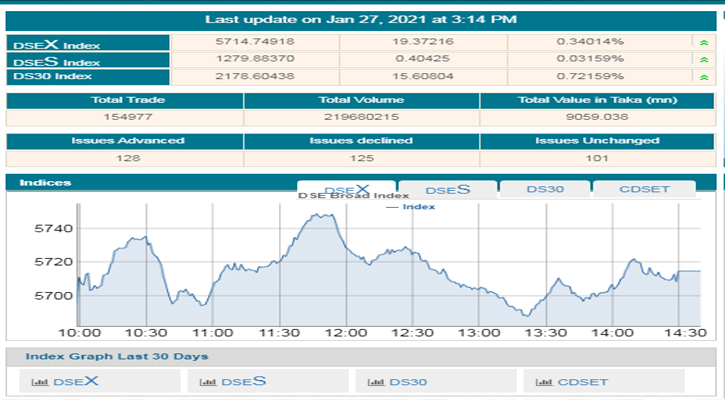Click green up arrow in DSEX Index row
This screenshot has height=400, width=725.
[x=706, y=42]
